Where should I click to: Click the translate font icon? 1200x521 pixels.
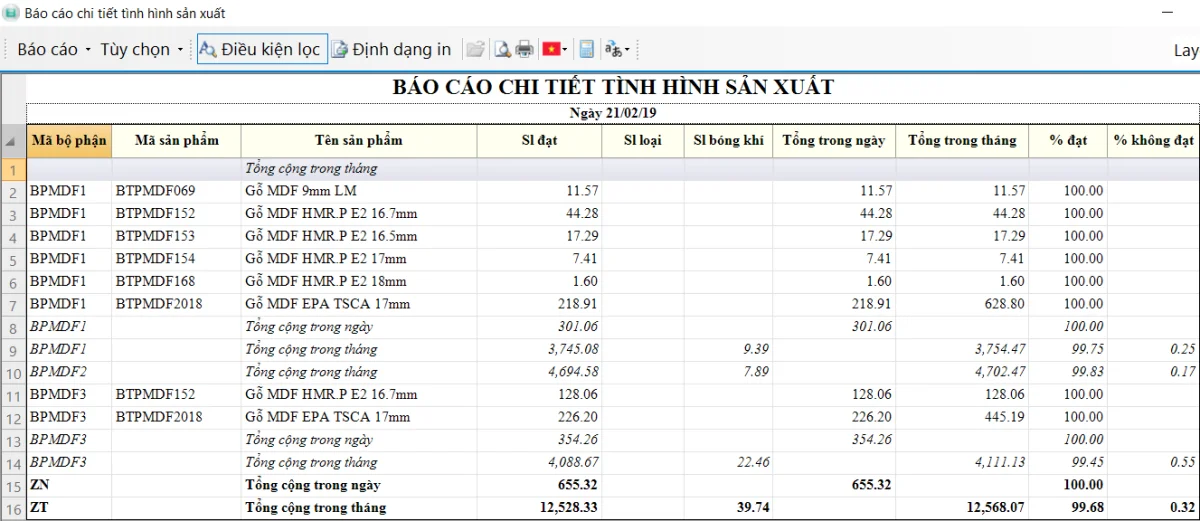613,49
